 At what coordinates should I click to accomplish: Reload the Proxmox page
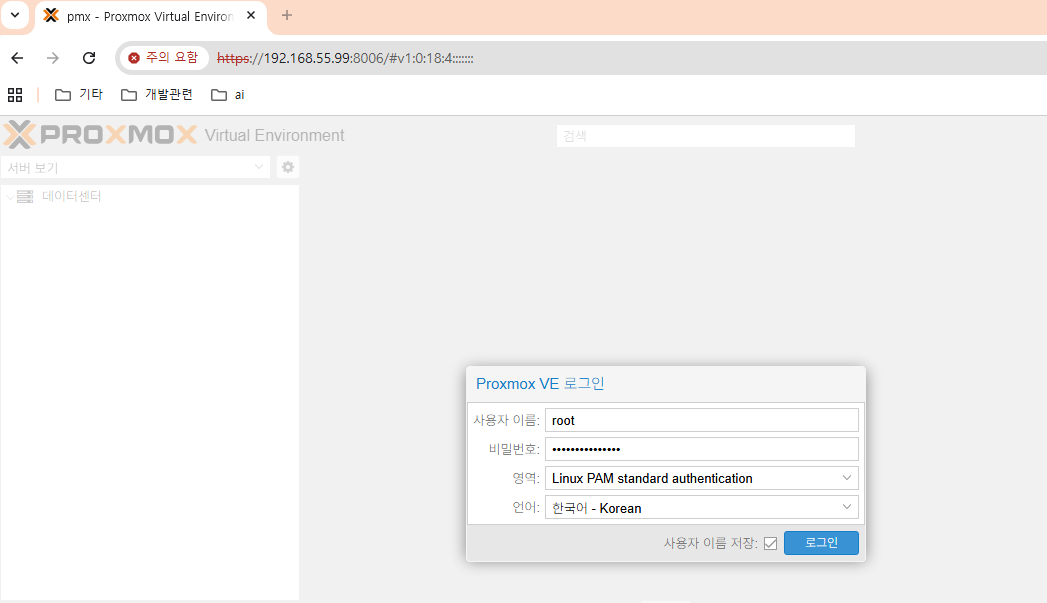point(89,58)
